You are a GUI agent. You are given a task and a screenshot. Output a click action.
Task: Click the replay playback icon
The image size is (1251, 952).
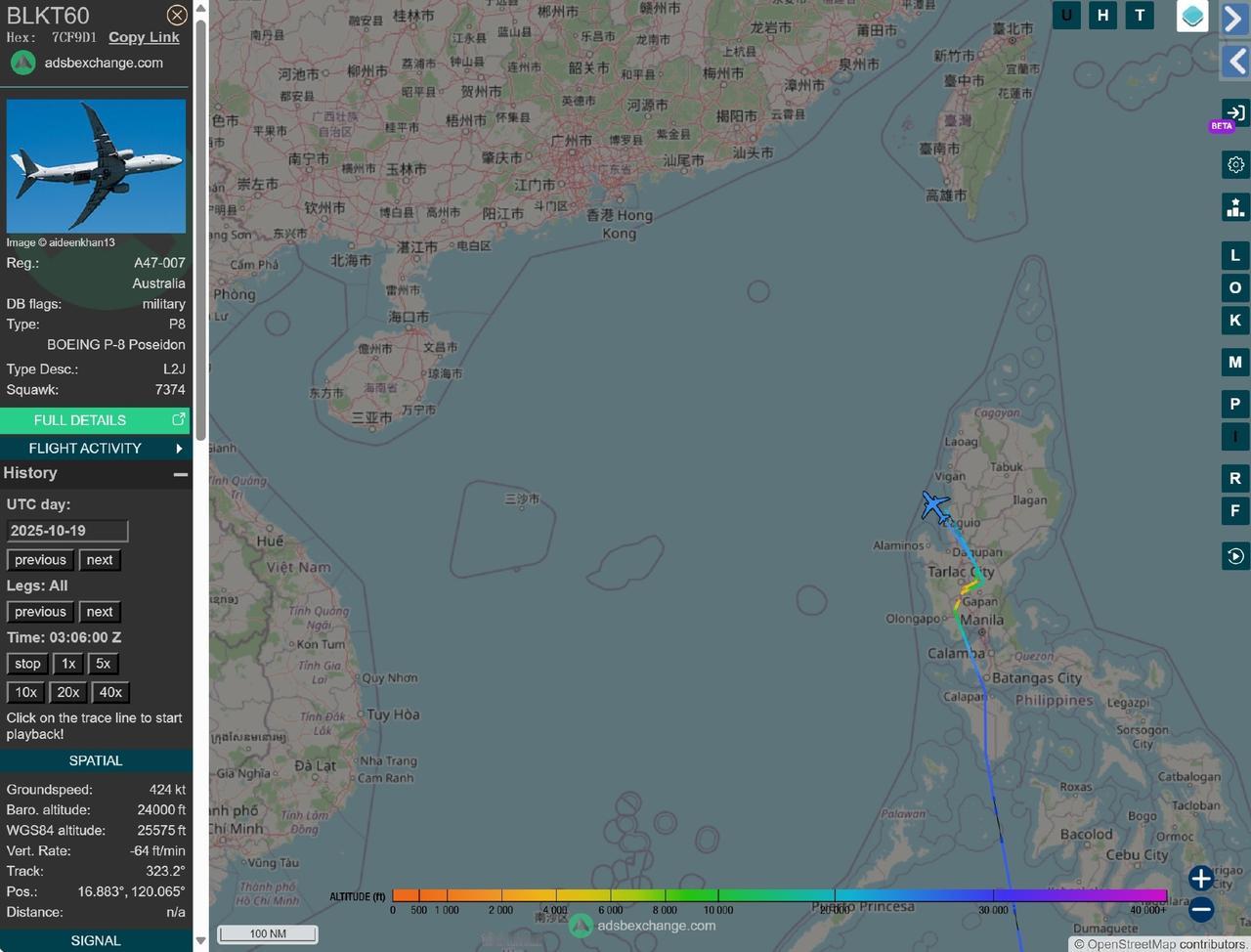[1235, 556]
